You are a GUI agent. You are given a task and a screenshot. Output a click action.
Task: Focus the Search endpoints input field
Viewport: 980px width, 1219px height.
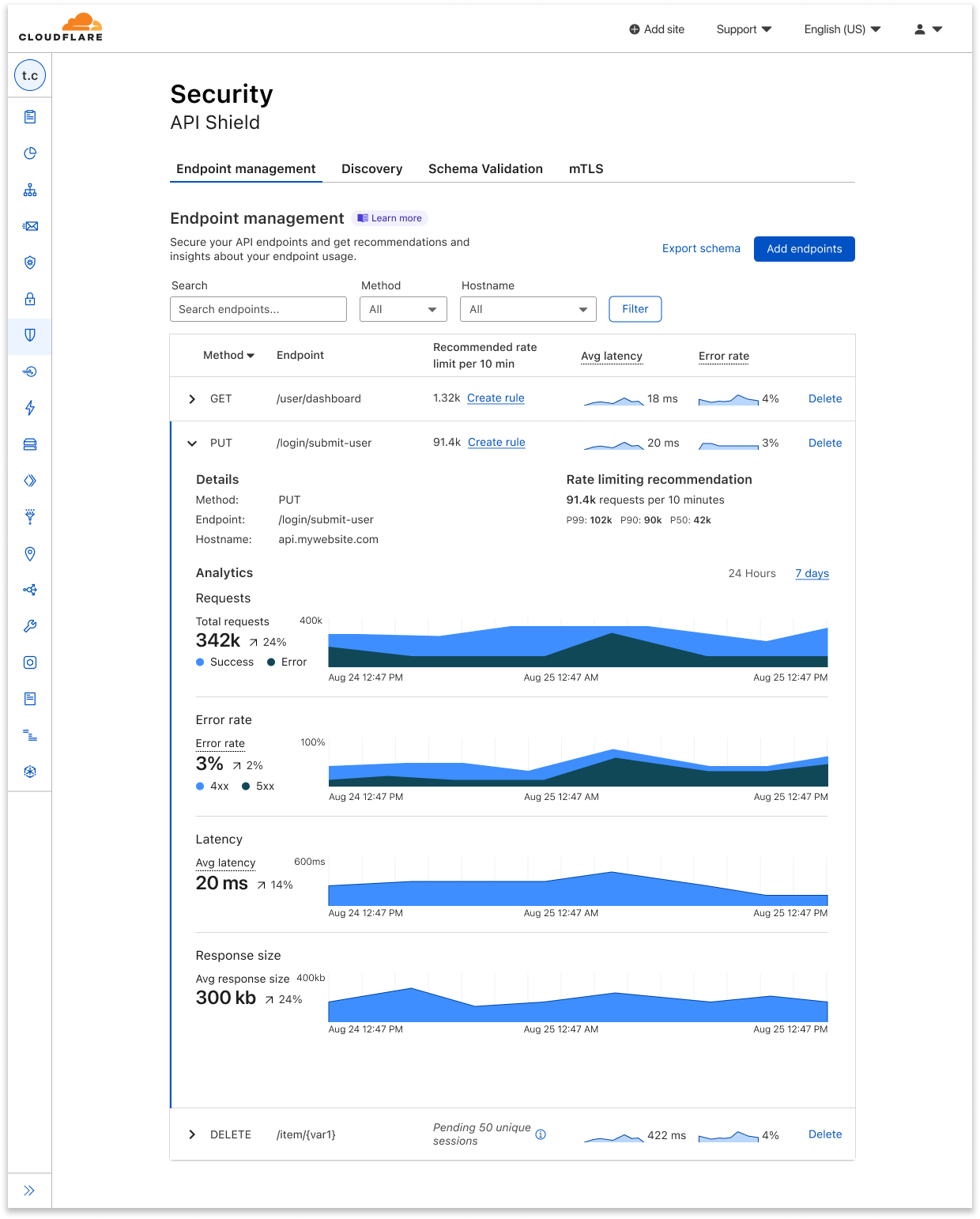(258, 309)
